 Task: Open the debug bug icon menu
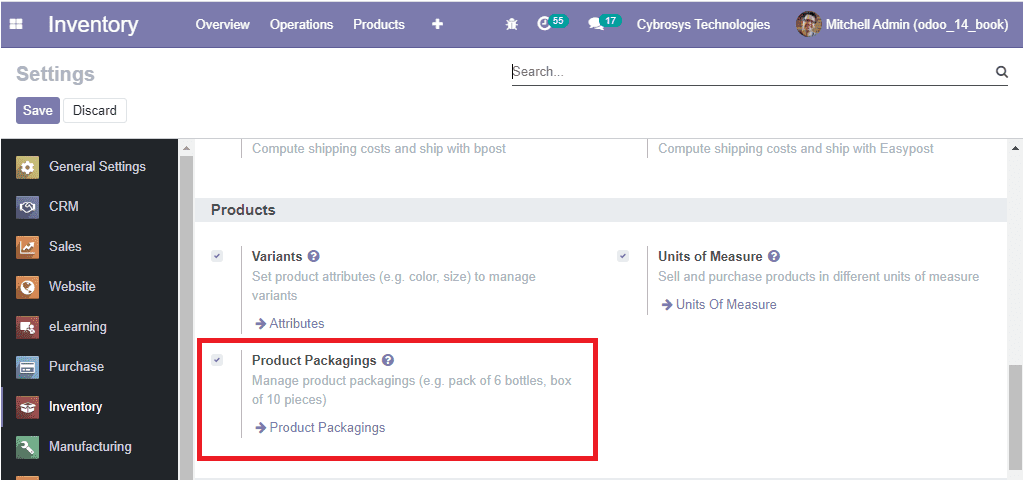pyautogui.click(x=511, y=24)
